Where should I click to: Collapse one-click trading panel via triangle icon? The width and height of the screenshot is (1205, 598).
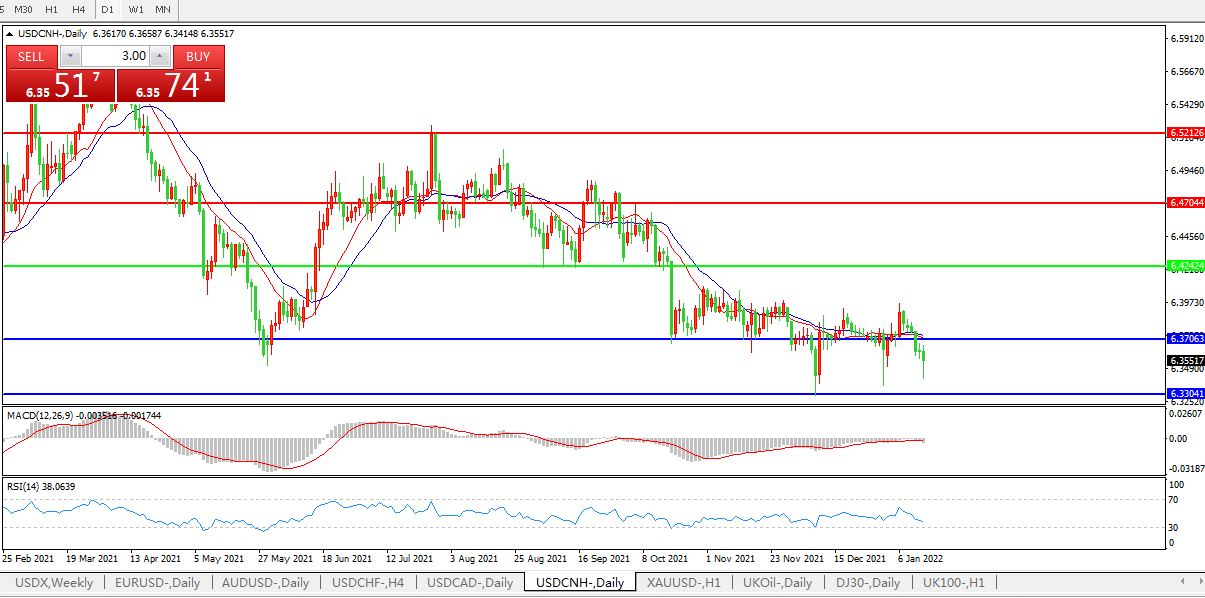point(10,34)
